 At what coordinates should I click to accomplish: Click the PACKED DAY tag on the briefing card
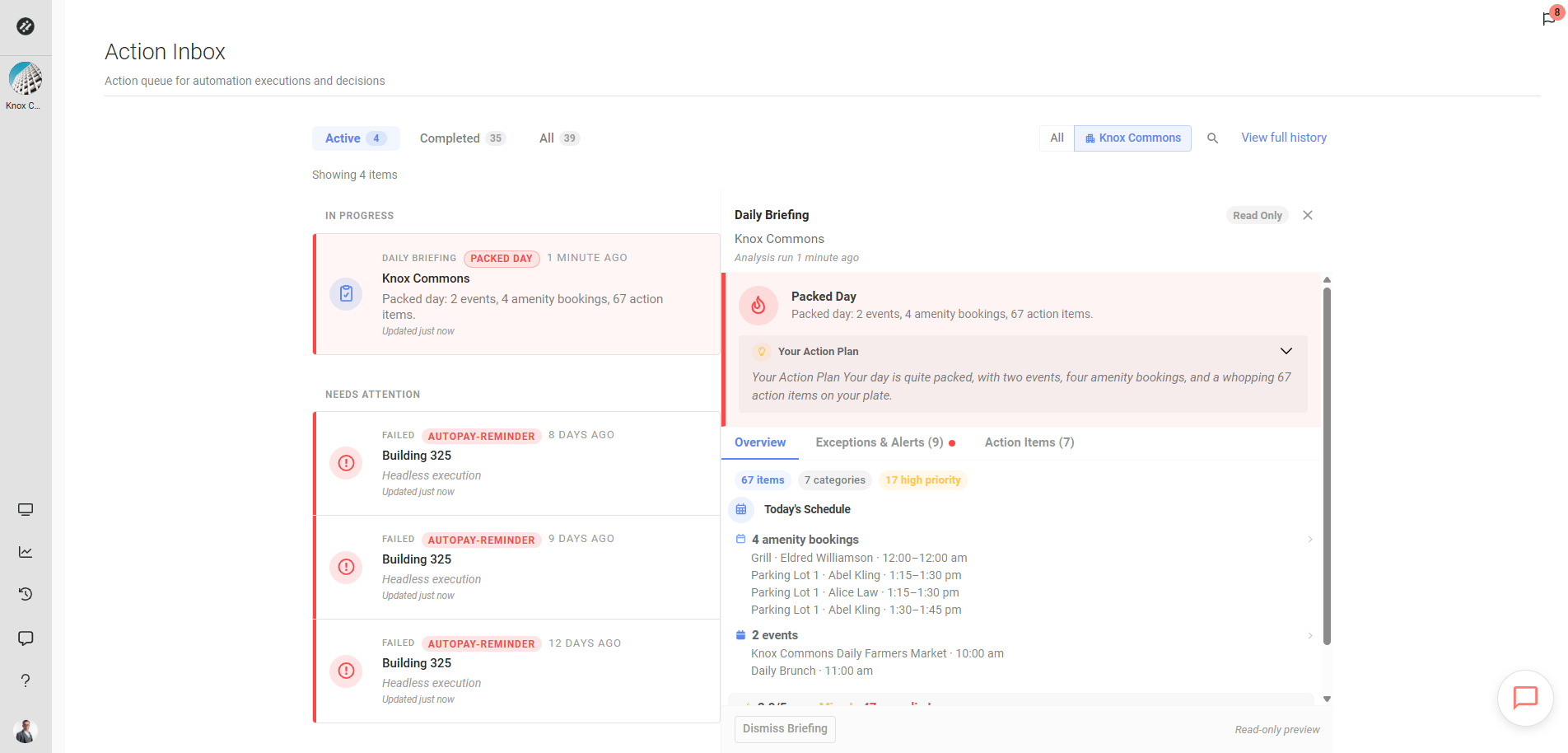pos(502,259)
